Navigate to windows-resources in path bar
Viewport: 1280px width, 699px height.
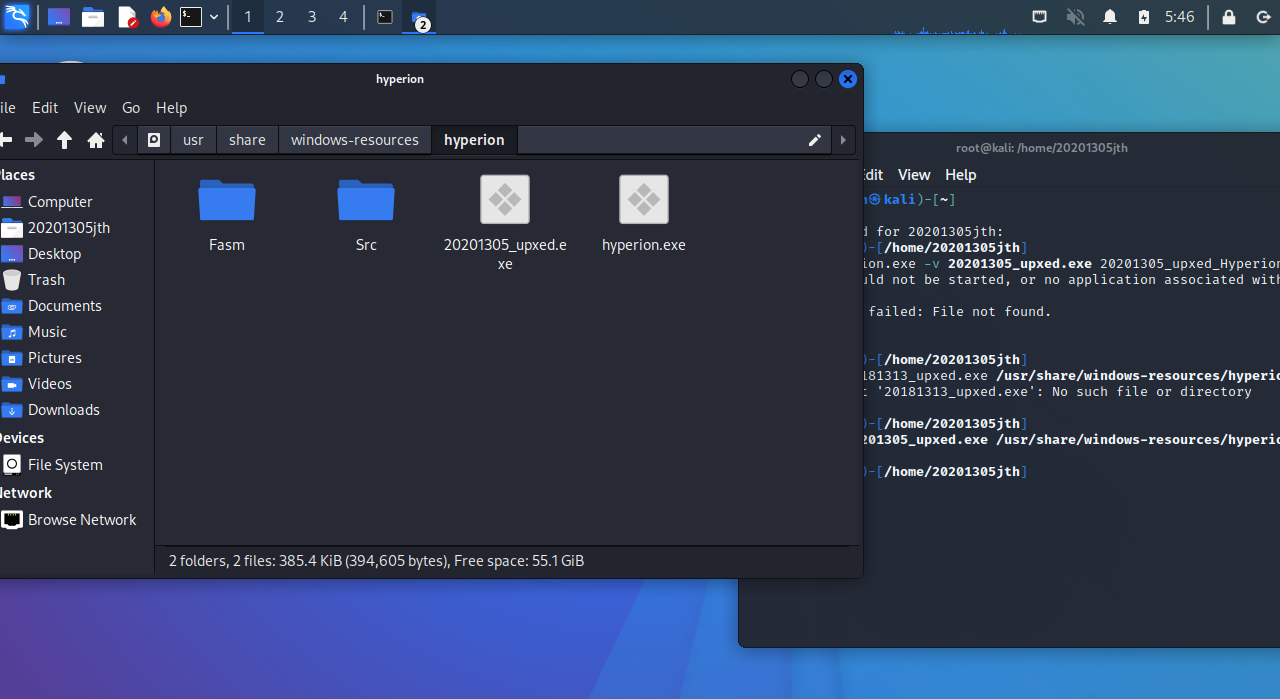coord(355,140)
